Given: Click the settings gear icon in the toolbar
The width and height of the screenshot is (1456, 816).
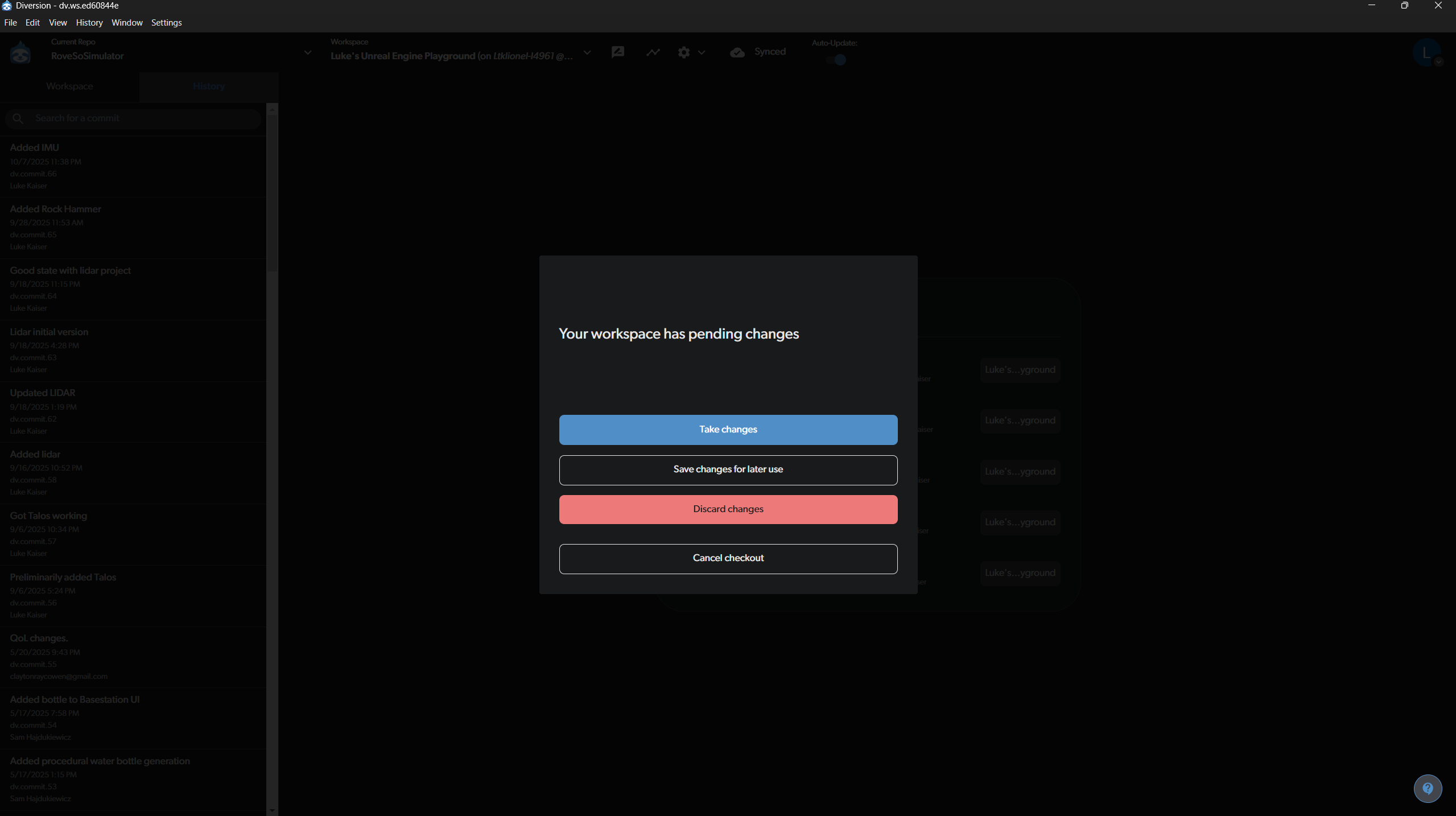Looking at the screenshot, I should [x=684, y=52].
